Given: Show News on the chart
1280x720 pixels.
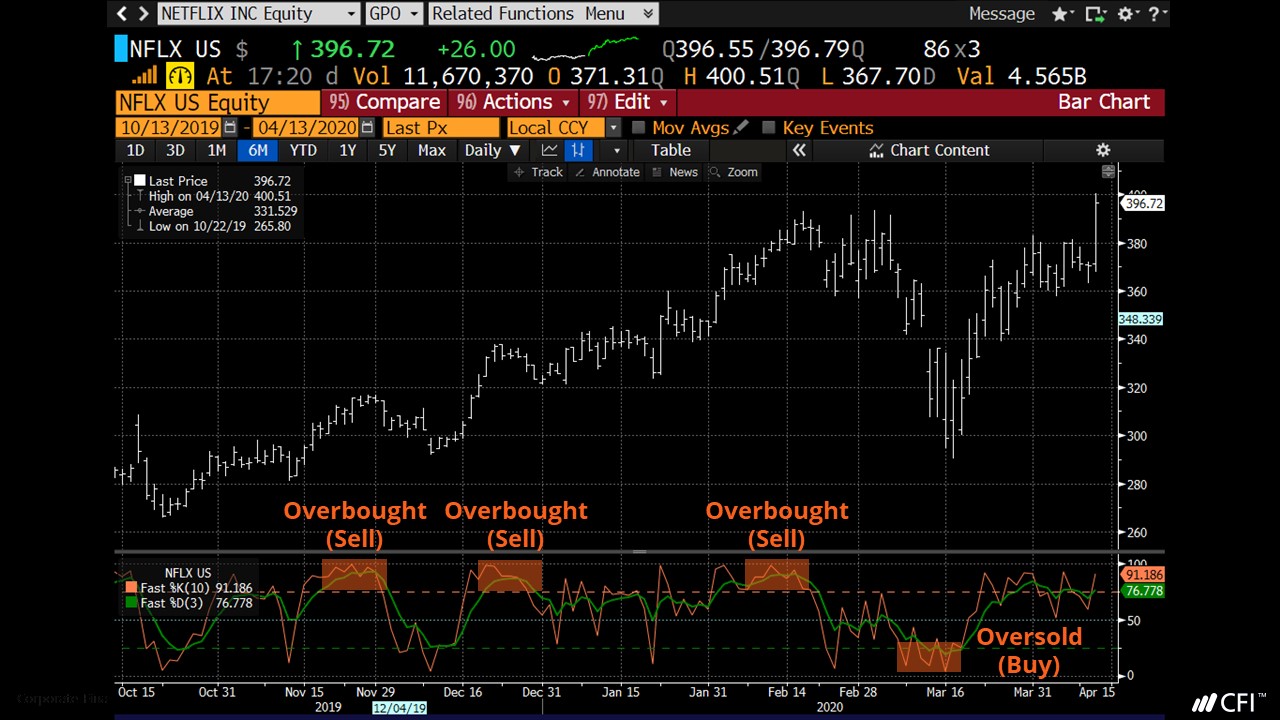Looking at the screenshot, I should click(675, 172).
